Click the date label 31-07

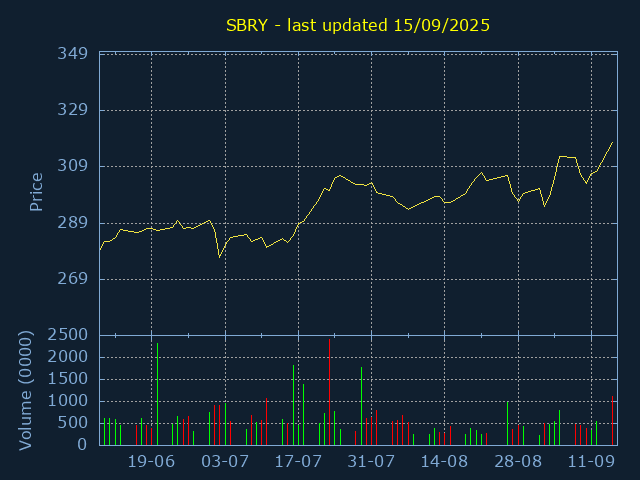(x=371, y=462)
